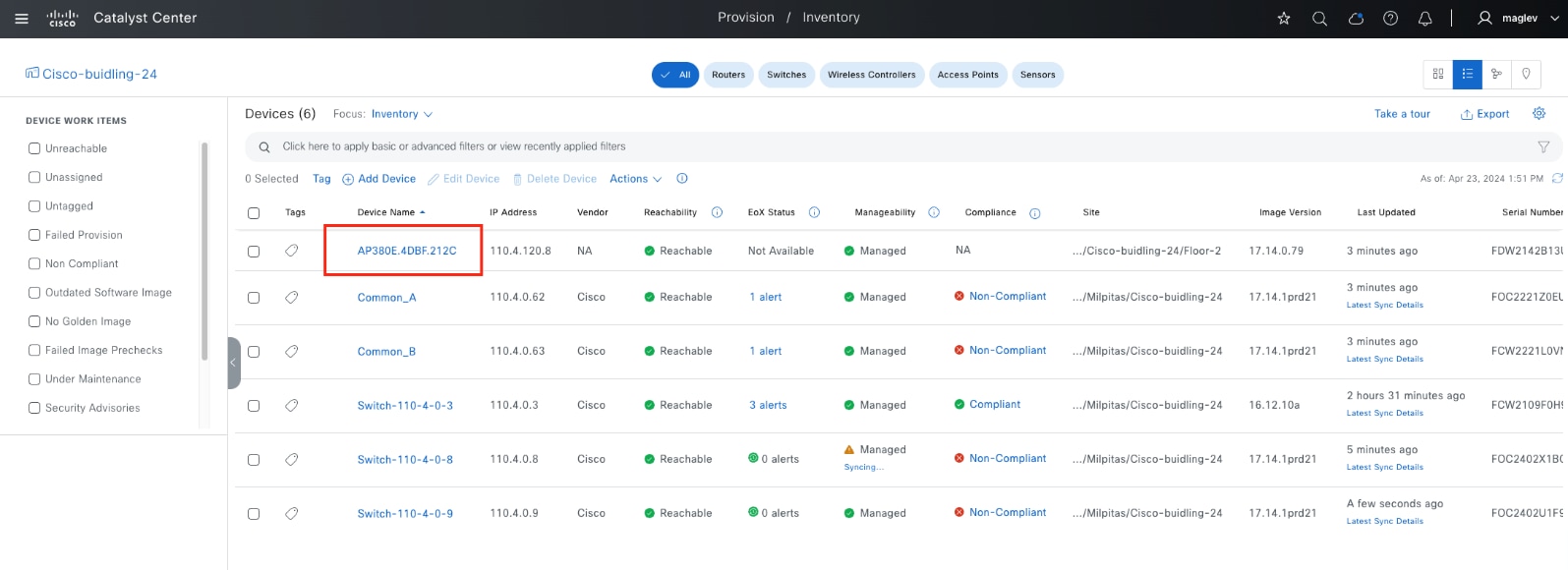Expand the Actions dropdown
The height and width of the screenshot is (570, 1568).
pos(635,179)
